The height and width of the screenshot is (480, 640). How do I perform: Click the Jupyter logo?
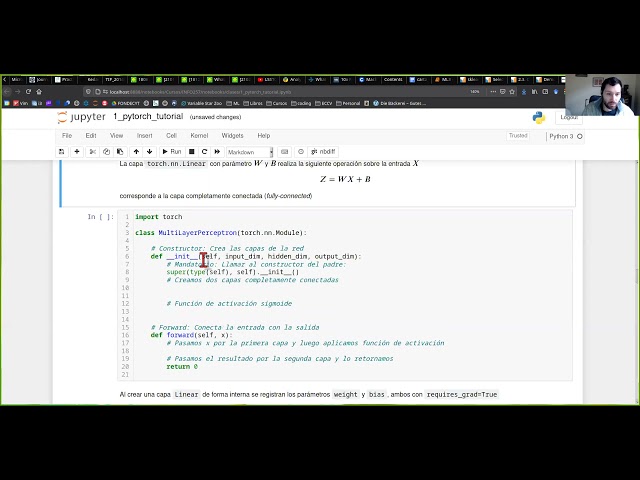click(x=82, y=117)
